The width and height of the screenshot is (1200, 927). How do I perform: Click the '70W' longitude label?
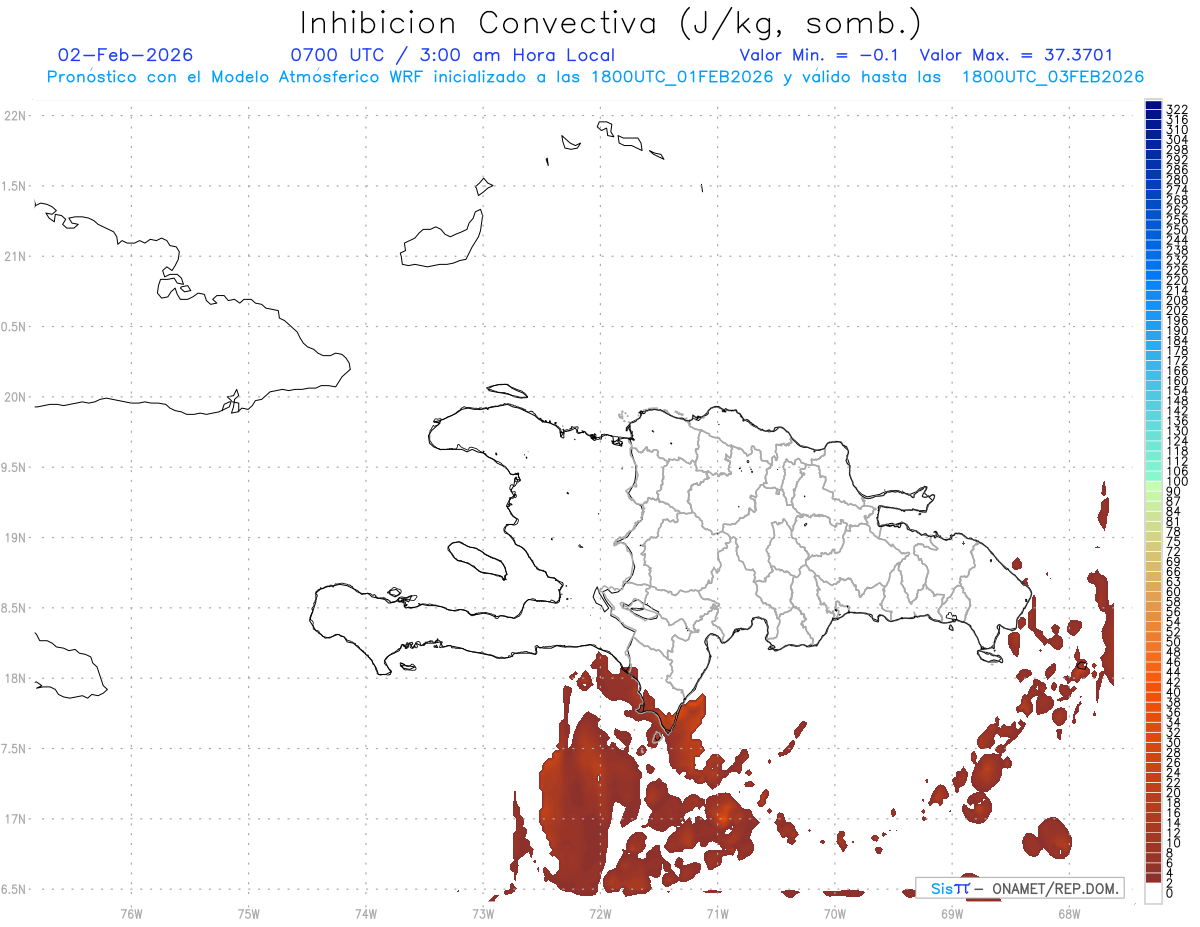pos(835,913)
